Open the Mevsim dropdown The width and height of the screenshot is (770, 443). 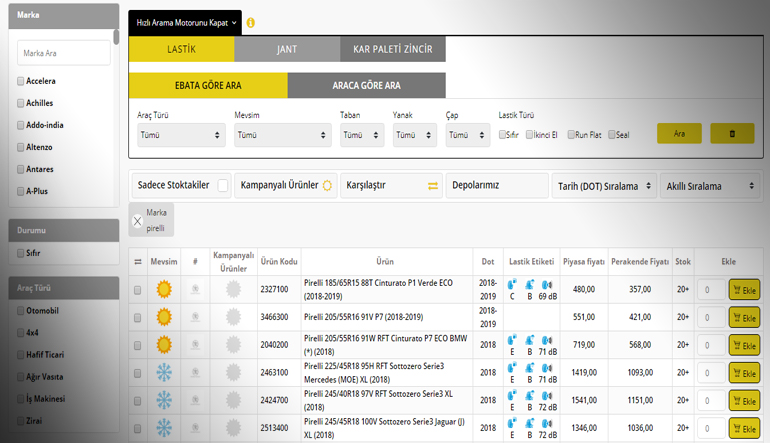click(x=282, y=135)
